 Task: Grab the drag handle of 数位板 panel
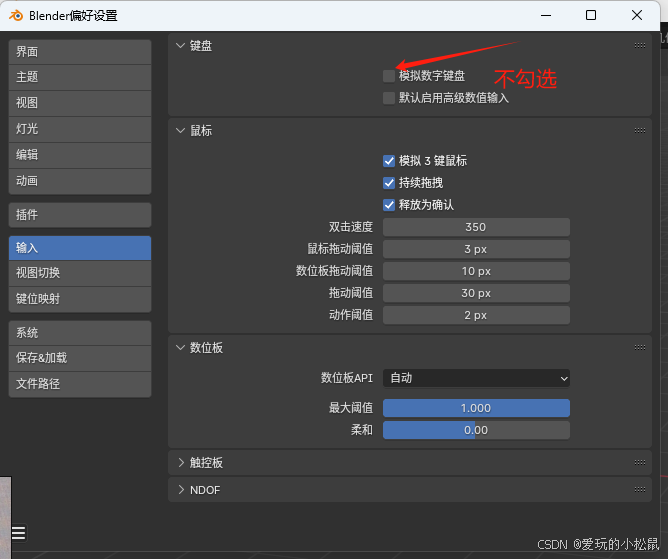coord(639,348)
